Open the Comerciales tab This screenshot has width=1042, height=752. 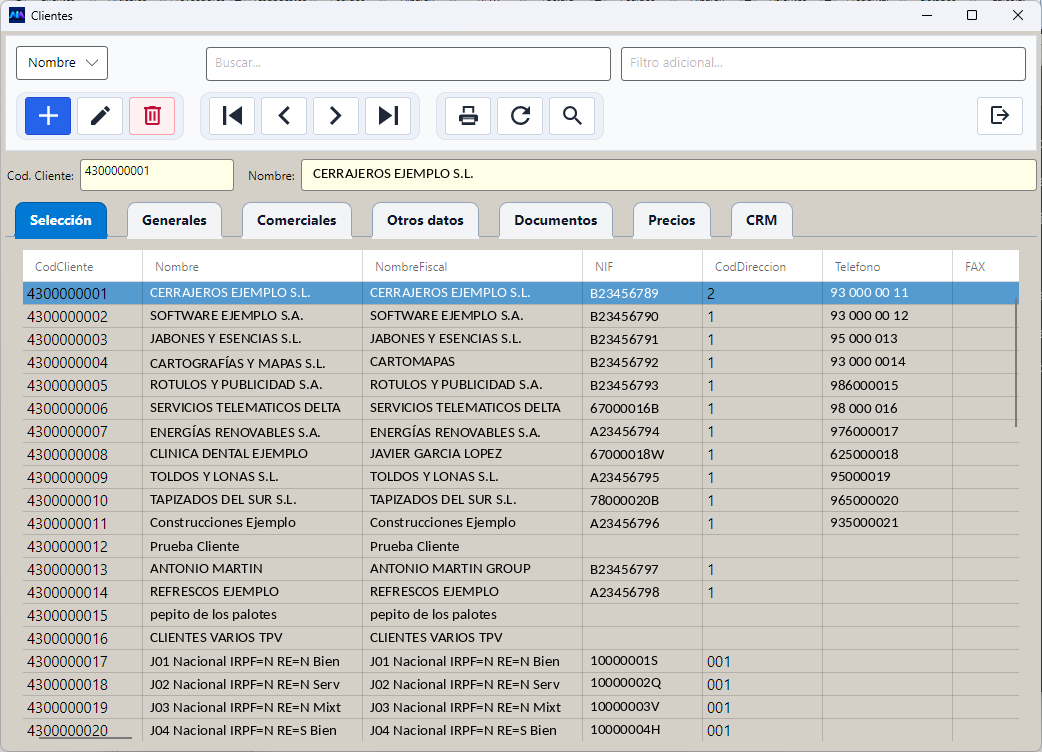[x=296, y=220]
